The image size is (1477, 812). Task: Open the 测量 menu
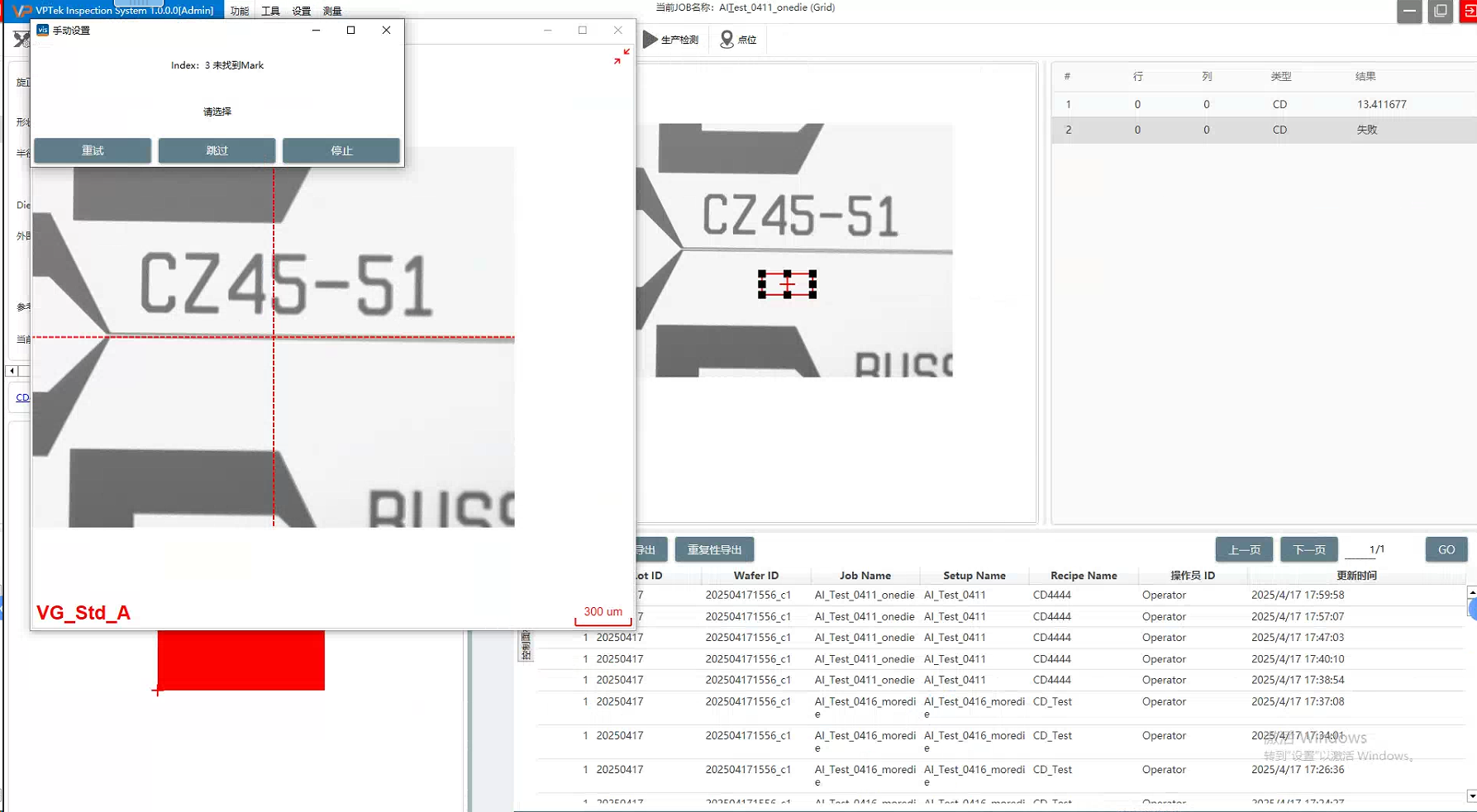332,11
